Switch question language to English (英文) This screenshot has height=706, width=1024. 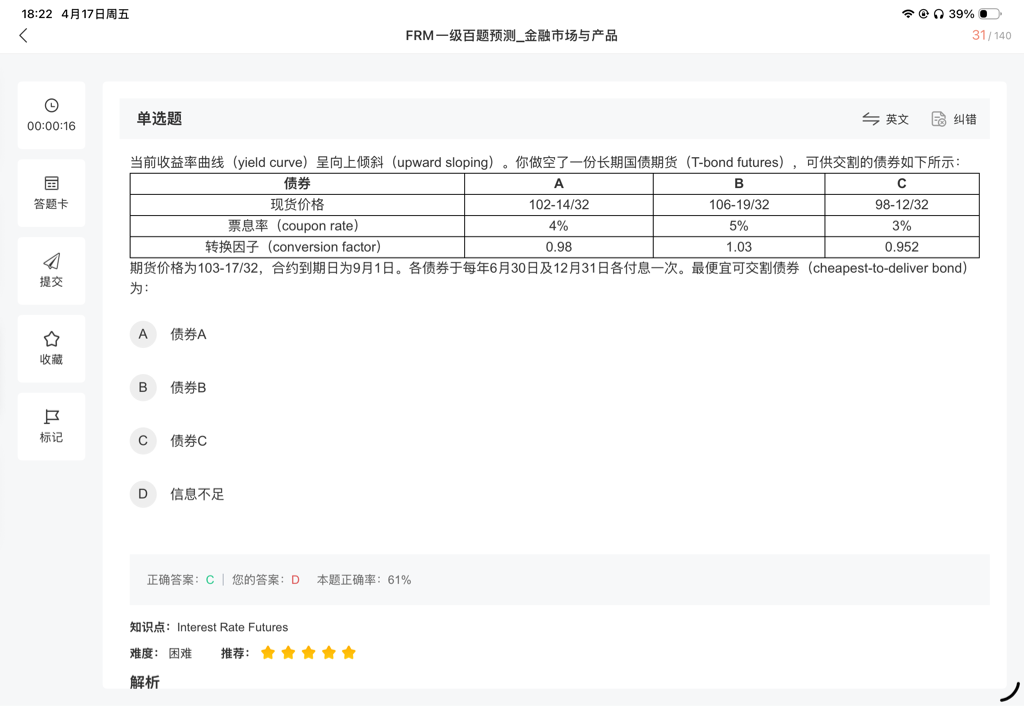886,119
